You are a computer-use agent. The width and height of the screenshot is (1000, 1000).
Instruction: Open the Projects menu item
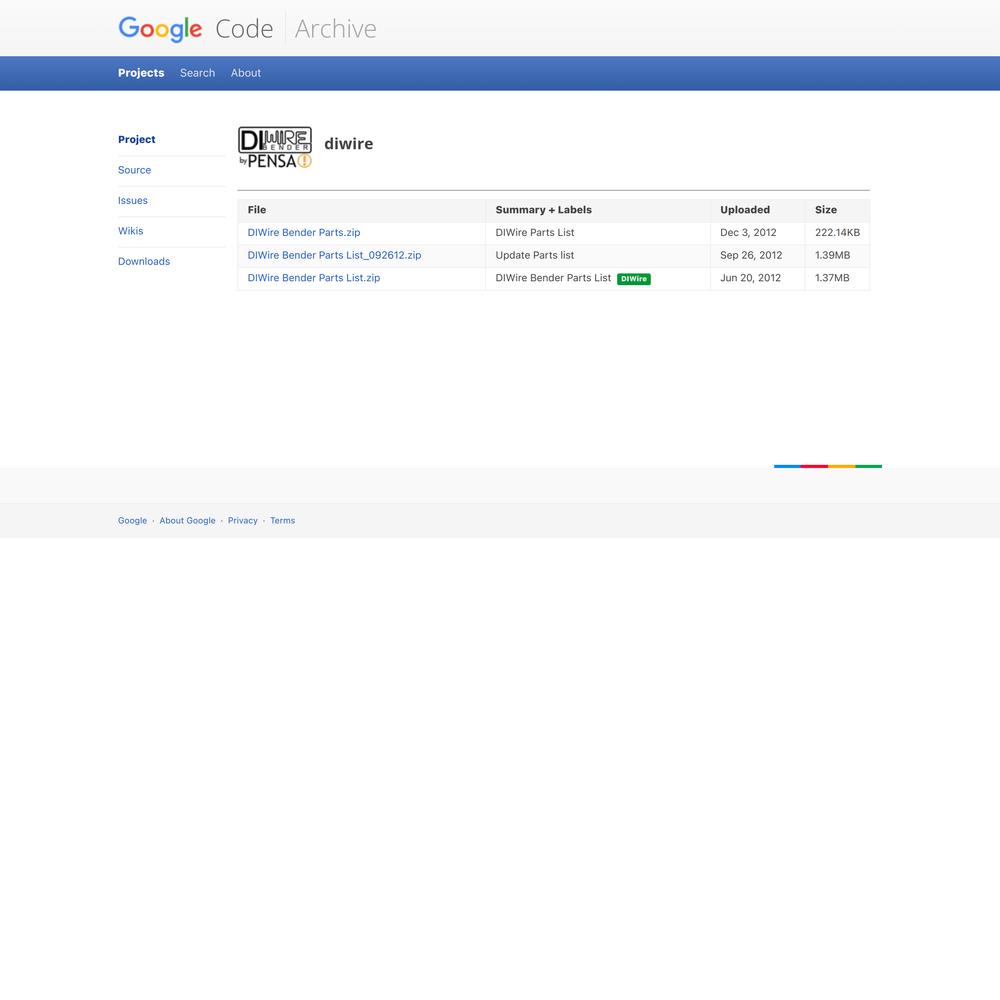click(x=141, y=73)
